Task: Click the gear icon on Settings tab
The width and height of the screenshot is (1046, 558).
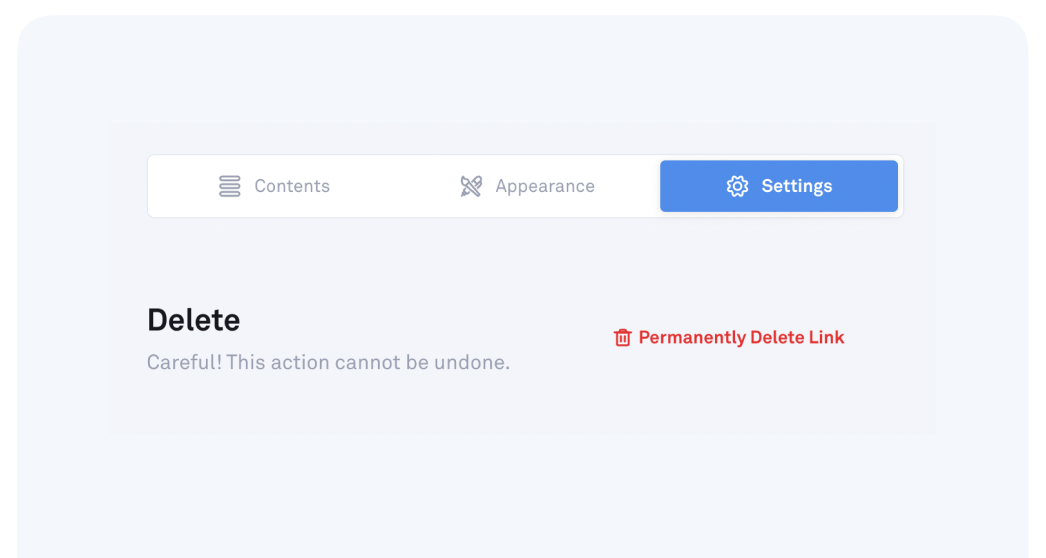Action: pyautogui.click(x=737, y=187)
